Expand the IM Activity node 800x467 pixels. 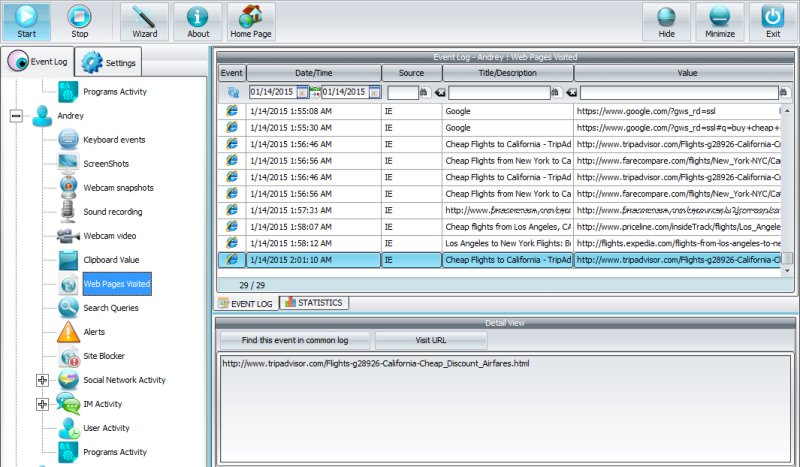[42, 404]
